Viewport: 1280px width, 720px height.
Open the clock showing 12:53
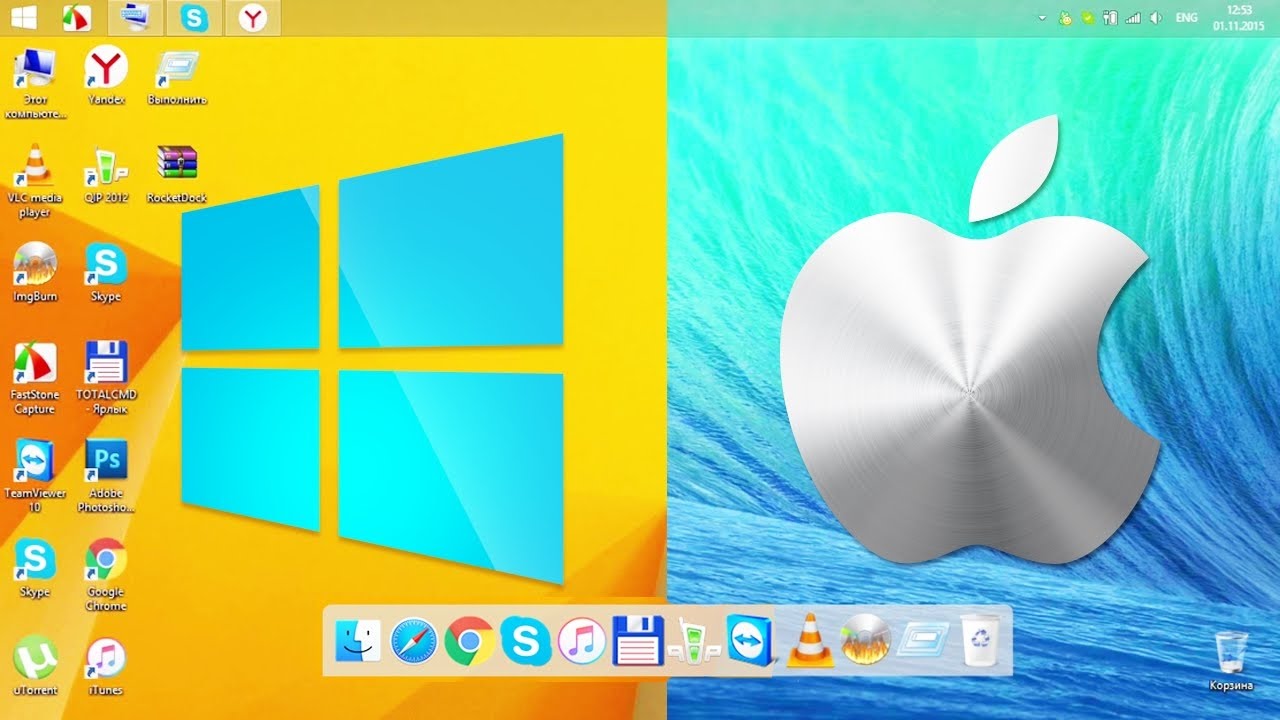1239,18
